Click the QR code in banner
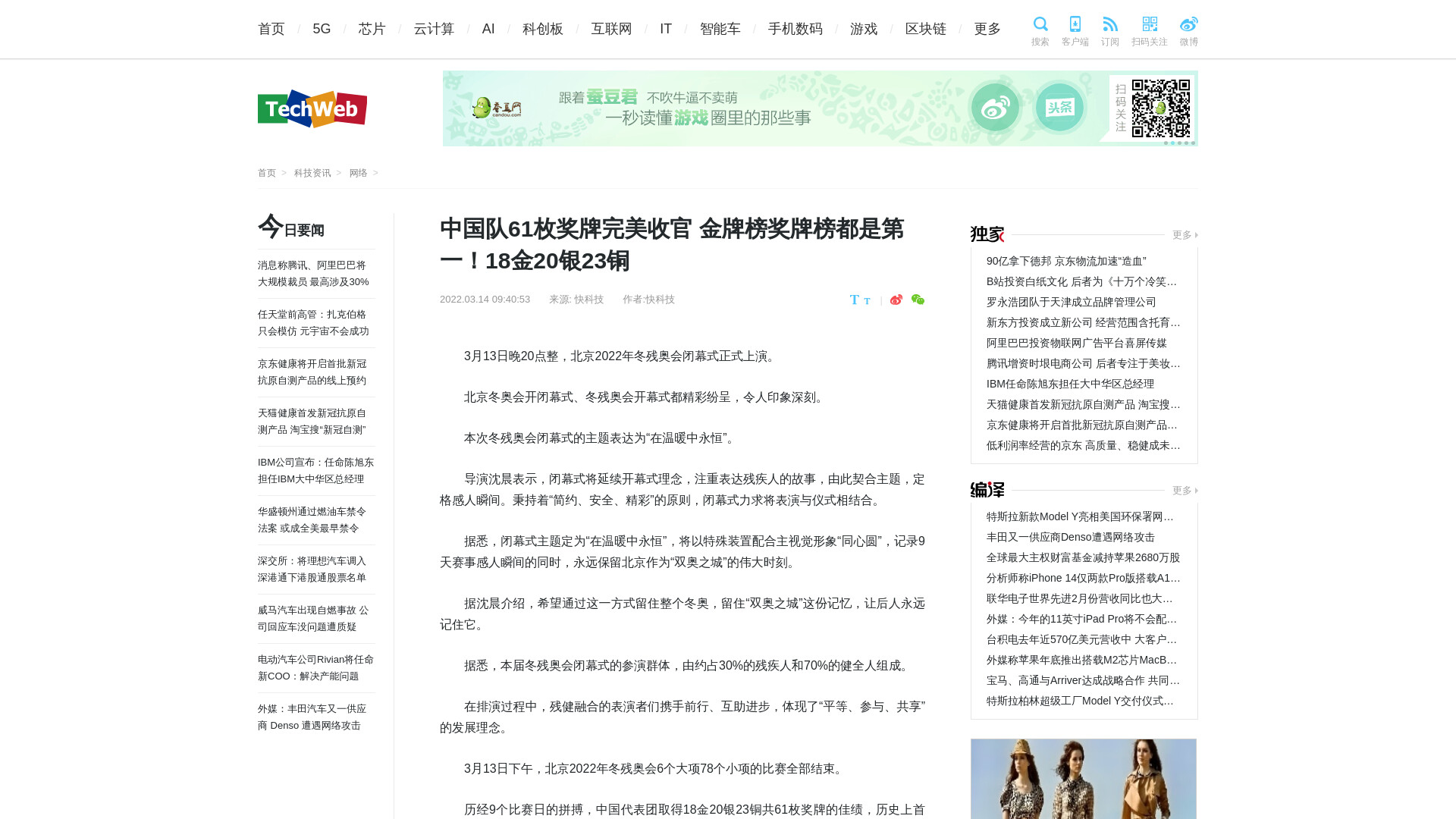1456x819 pixels. pos(1160,108)
